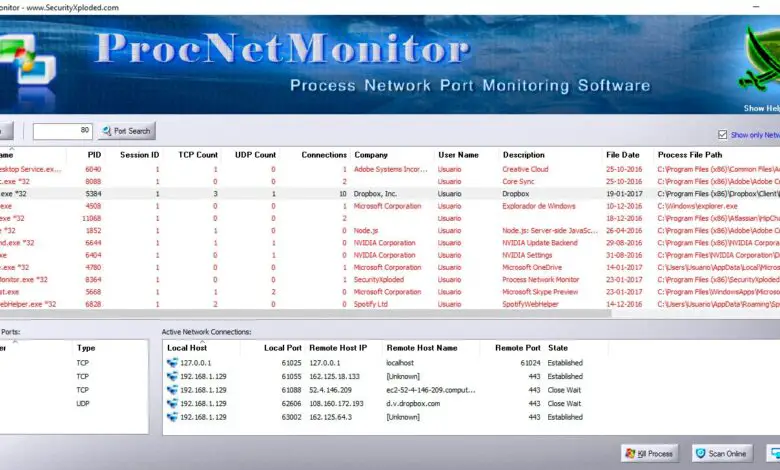Click the Connections column header
Screen dimensions: 780x470
coord(324,155)
